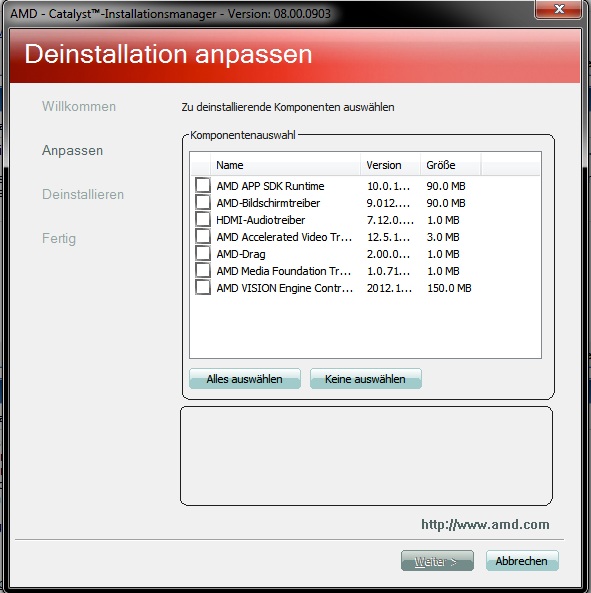
Task: Open the http://www.amd.com link
Action: pos(485,525)
